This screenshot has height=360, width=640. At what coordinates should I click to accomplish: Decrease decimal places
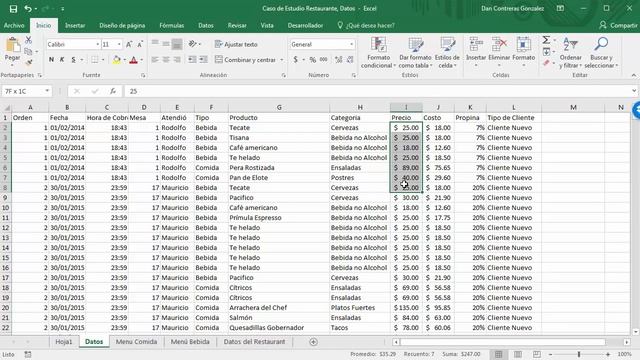350,60
